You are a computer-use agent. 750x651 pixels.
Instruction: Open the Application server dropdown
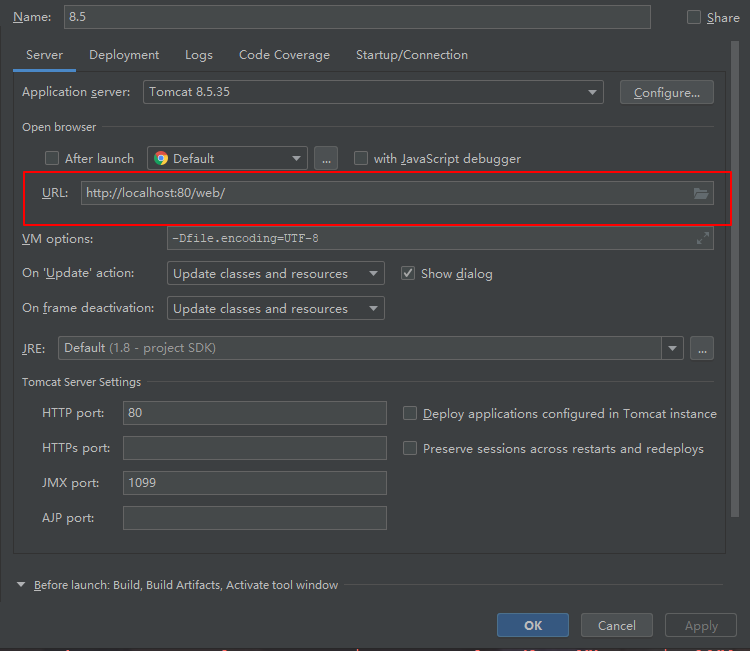point(373,92)
